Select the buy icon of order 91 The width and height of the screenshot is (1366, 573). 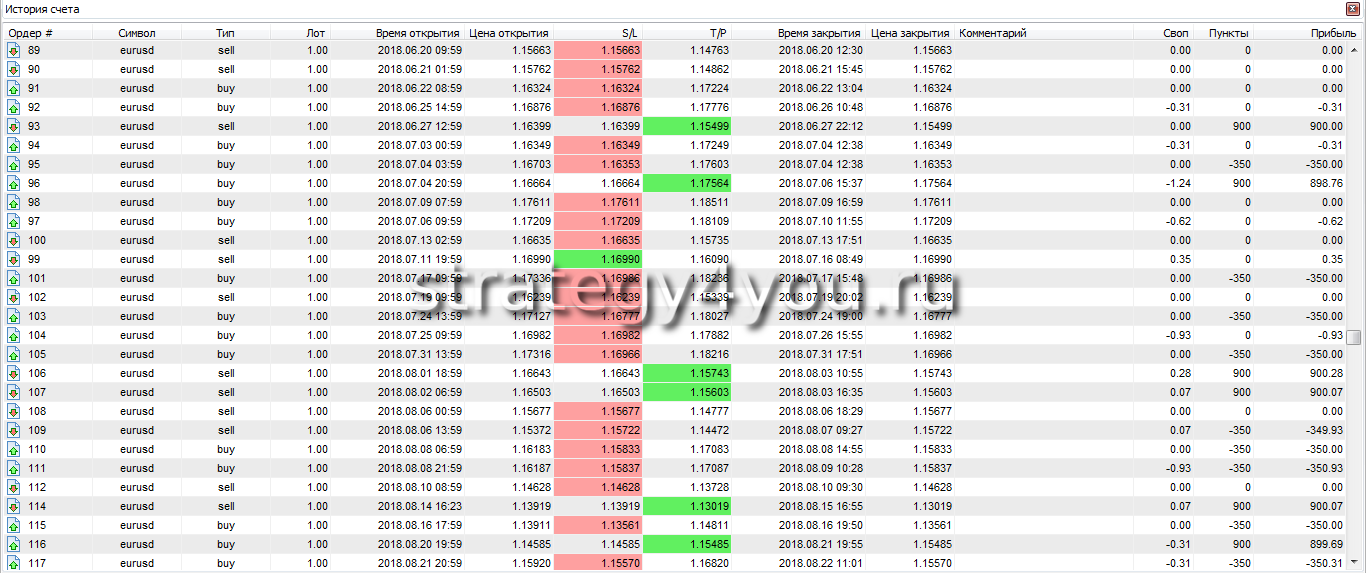14,88
